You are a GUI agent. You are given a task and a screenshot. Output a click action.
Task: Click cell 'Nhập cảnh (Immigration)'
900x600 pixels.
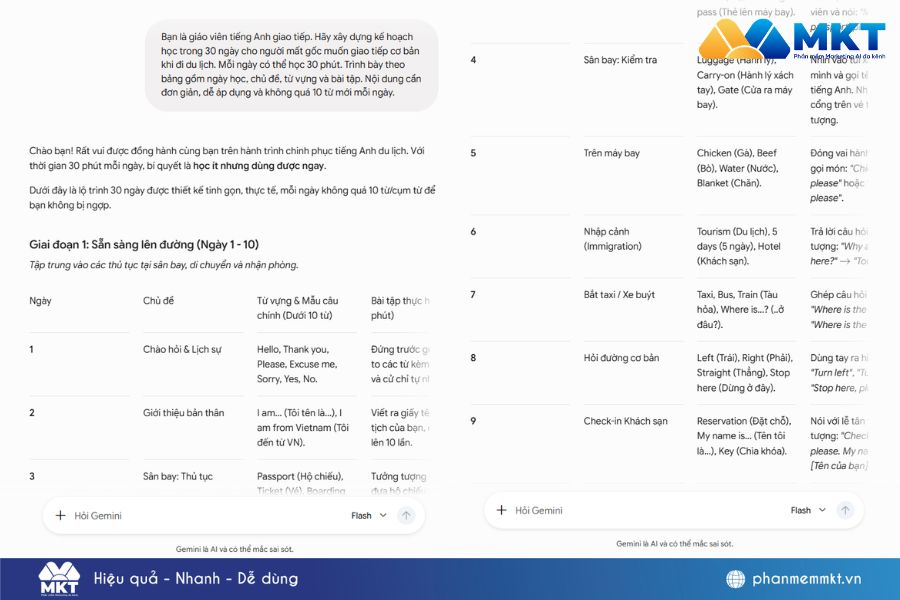(612, 239)
